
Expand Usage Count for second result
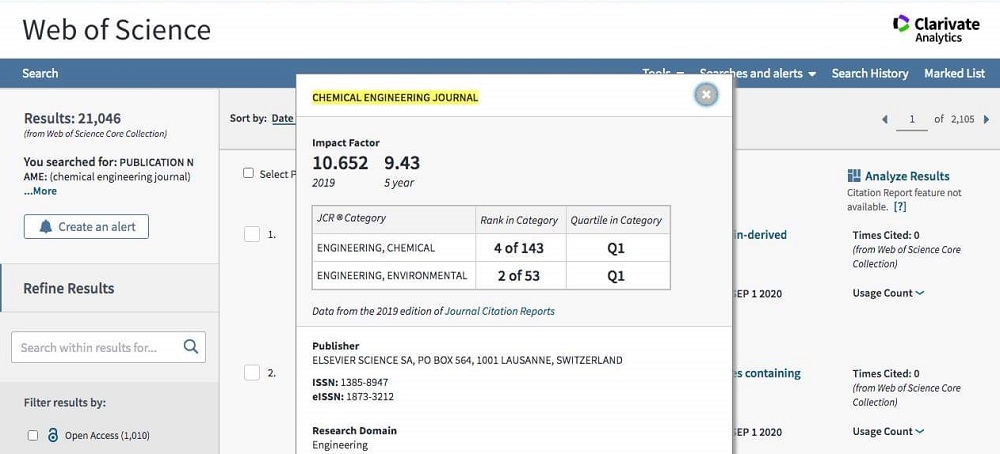pyautogui.click(x=888, y=431)
